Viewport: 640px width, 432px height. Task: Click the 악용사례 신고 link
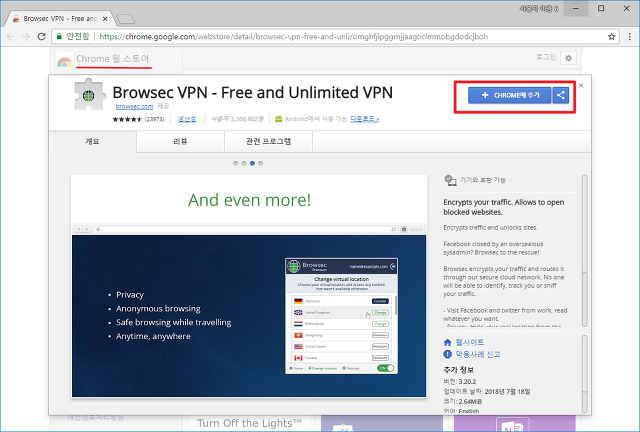coord(478,354)
